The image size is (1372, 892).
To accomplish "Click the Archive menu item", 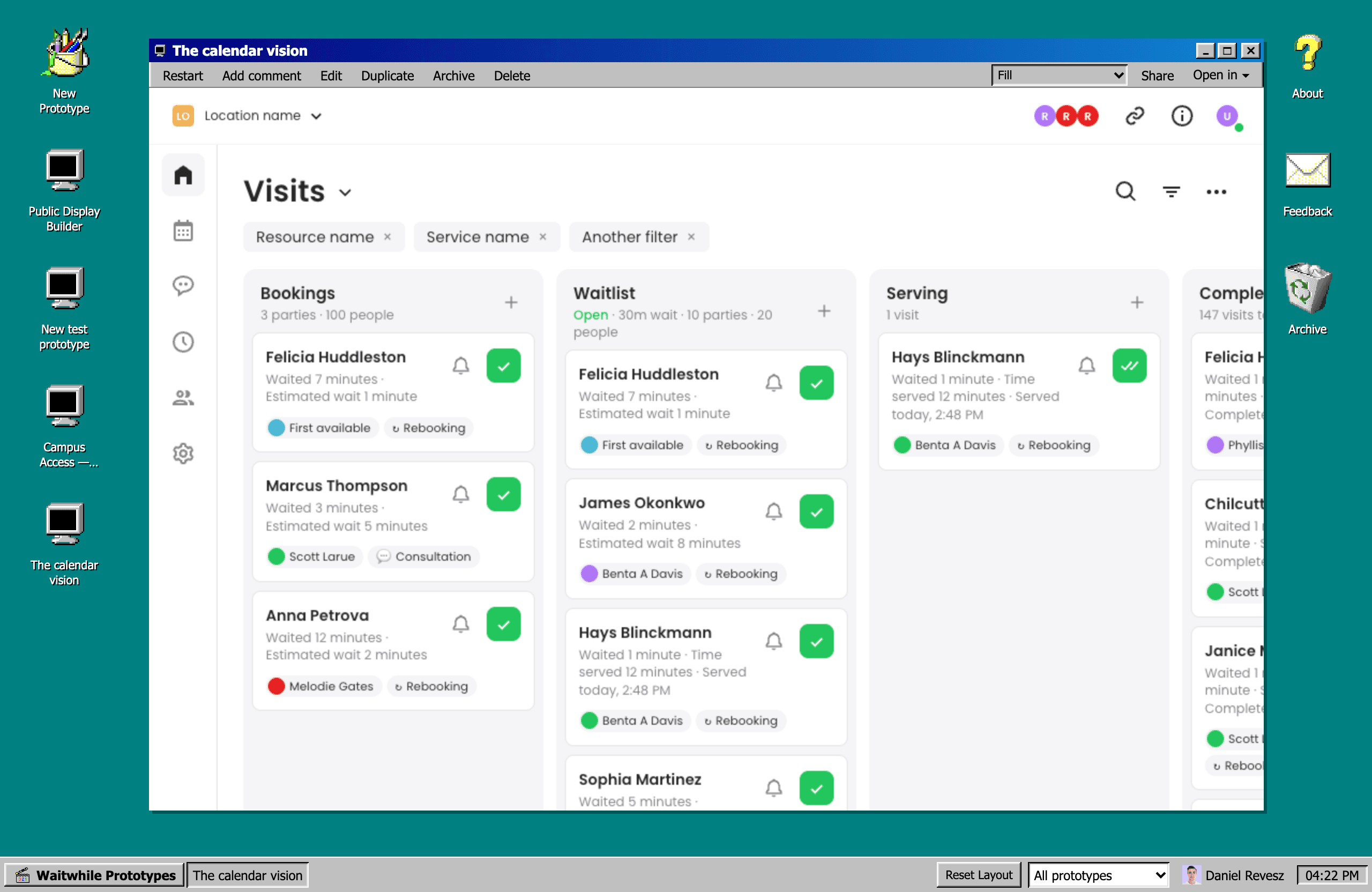I will 454,76.
